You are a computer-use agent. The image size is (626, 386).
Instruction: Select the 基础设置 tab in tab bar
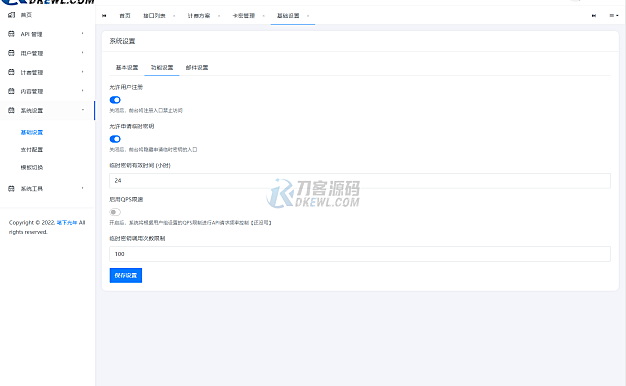[x=288, y=16]
